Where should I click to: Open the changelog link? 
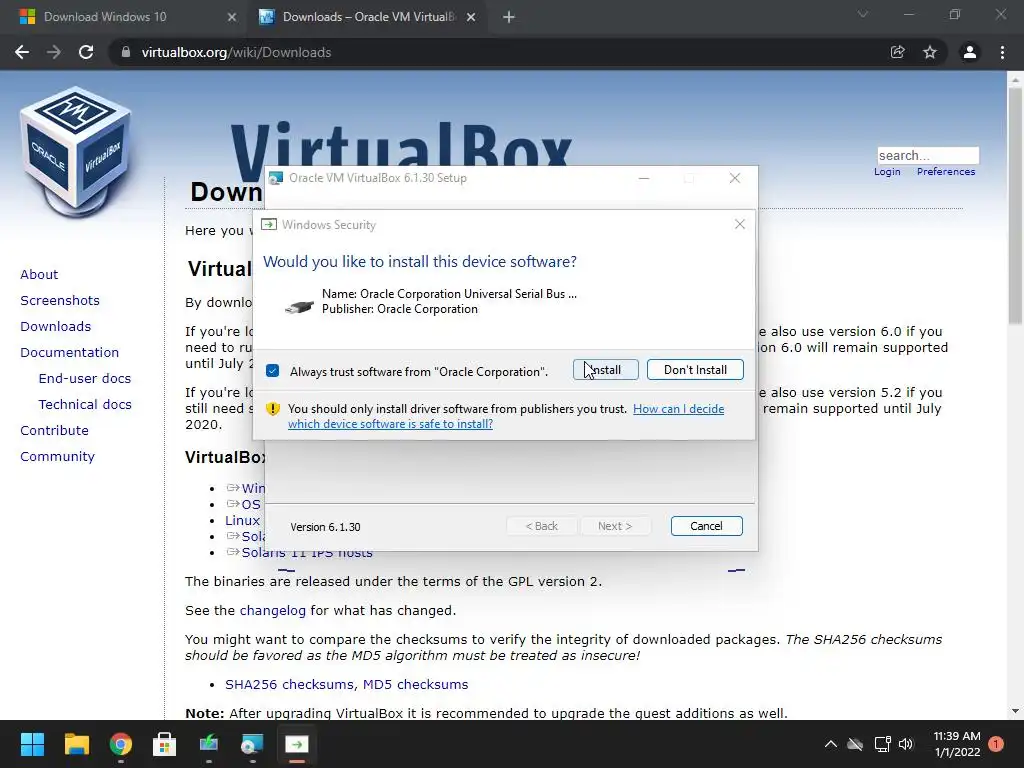pos(272,611)
